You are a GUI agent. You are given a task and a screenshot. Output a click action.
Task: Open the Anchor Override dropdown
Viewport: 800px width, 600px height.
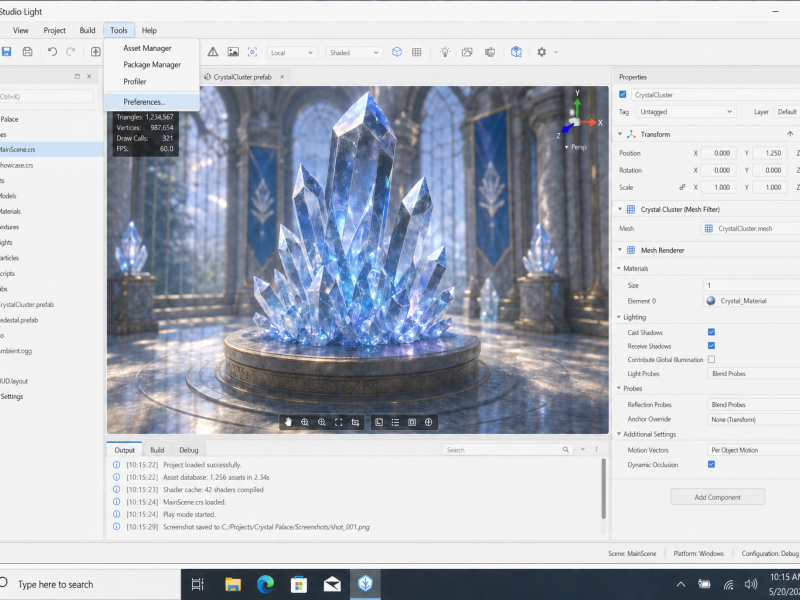tap(754, 419)
